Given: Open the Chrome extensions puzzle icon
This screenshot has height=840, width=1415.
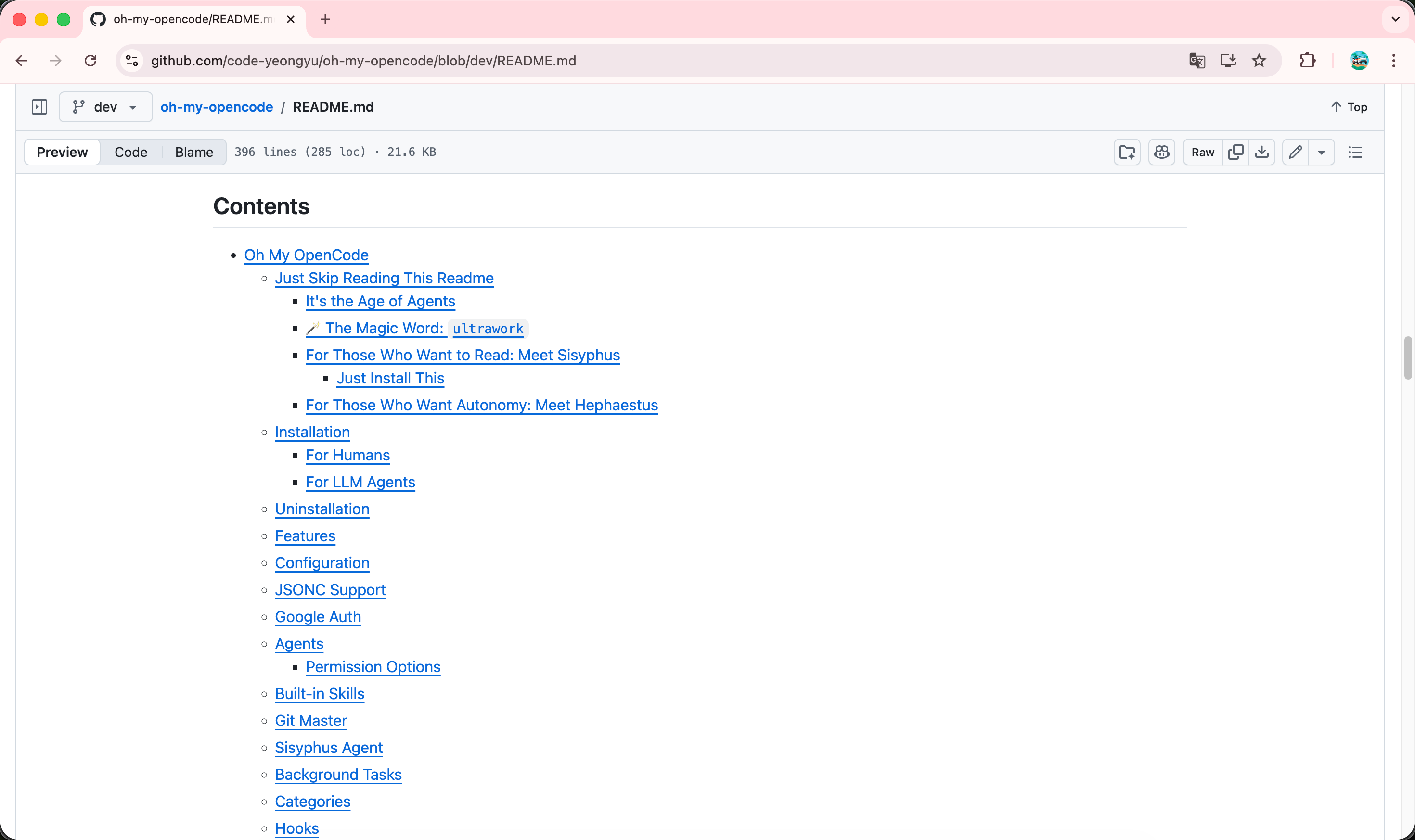Looking at the screenshot, I should click(x=1307, y=61).
